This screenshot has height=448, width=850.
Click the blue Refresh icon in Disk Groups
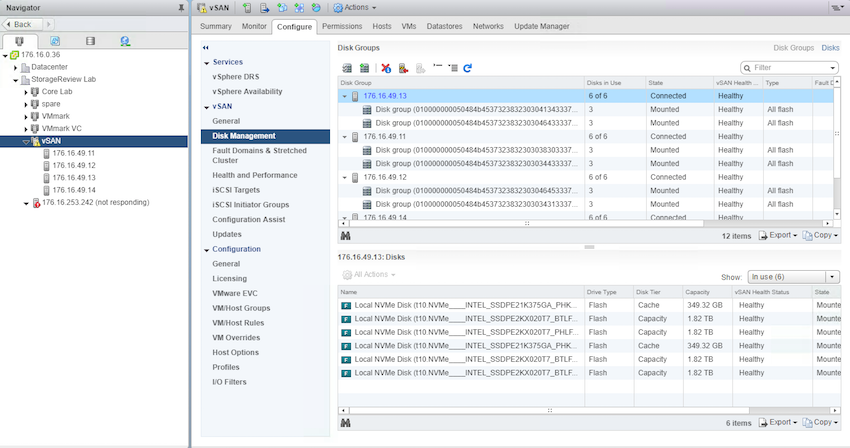[x=468, y=68]
